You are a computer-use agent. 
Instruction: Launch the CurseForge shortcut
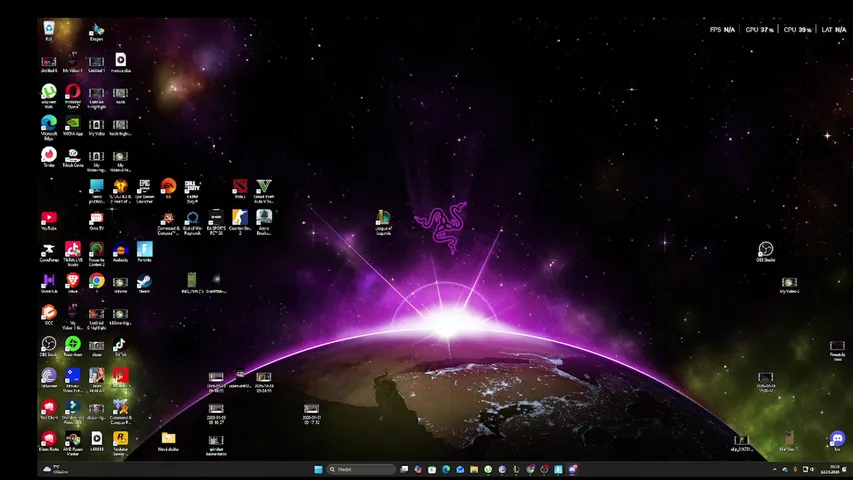49,252
